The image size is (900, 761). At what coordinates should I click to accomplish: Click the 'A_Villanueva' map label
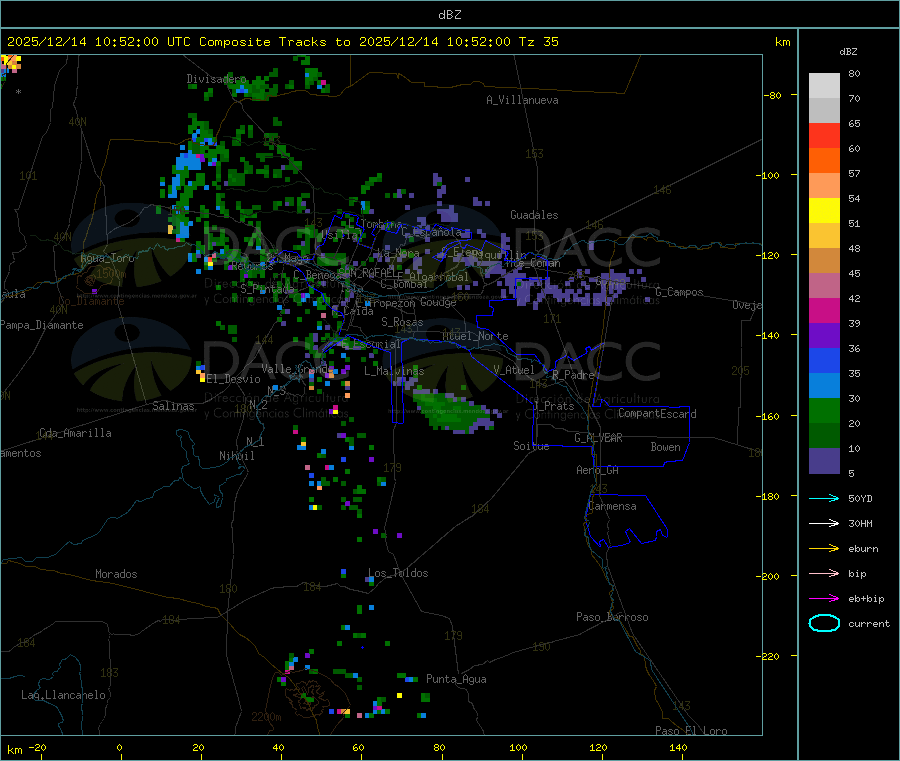coord(522,100)
